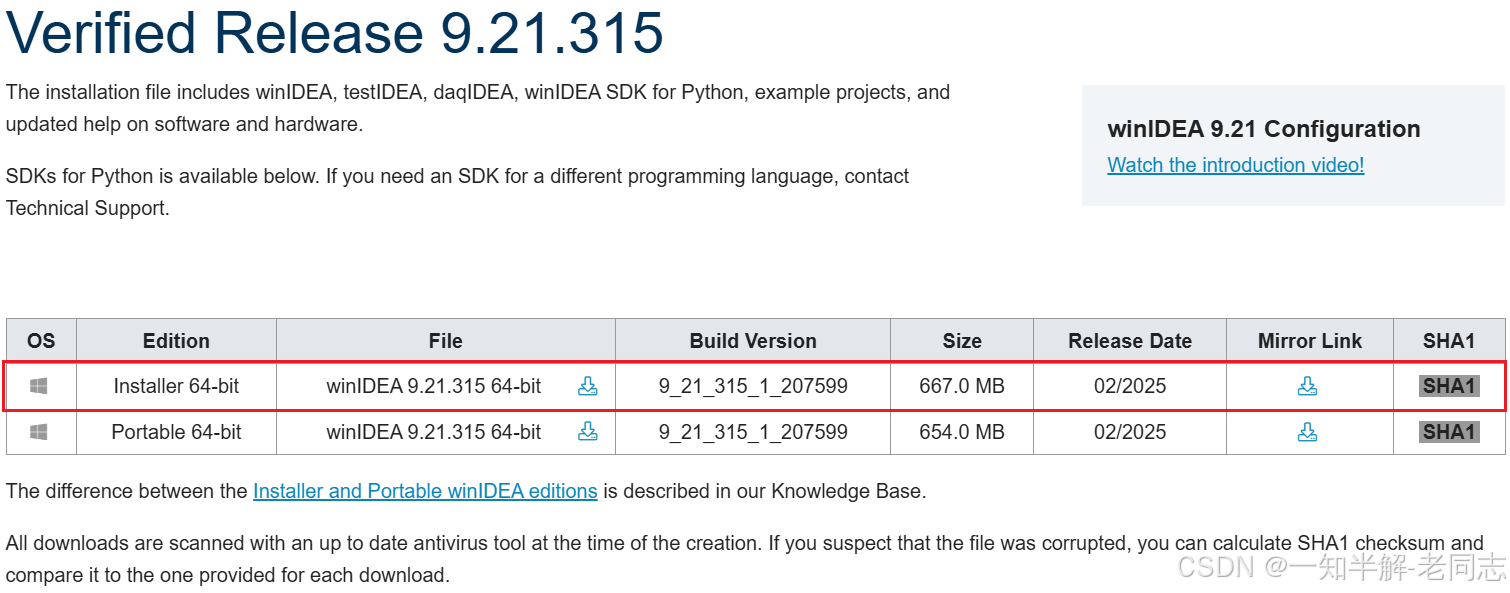Open the Watch the introduction video link

tap(1235, 165)
